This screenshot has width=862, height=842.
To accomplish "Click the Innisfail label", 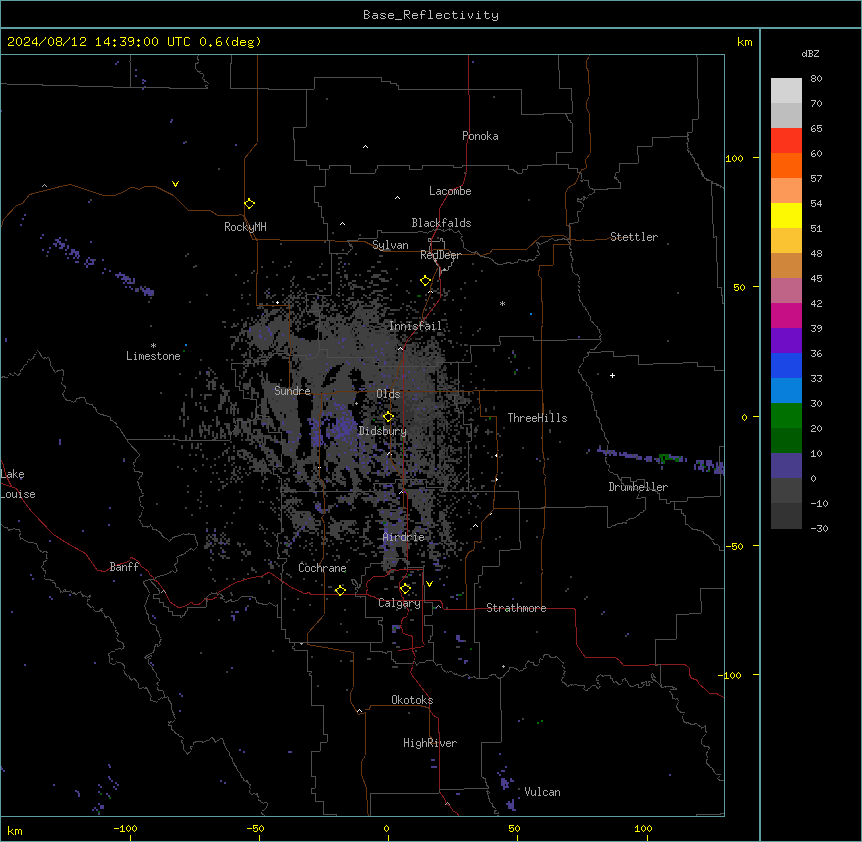I will (x=415, y=326).
